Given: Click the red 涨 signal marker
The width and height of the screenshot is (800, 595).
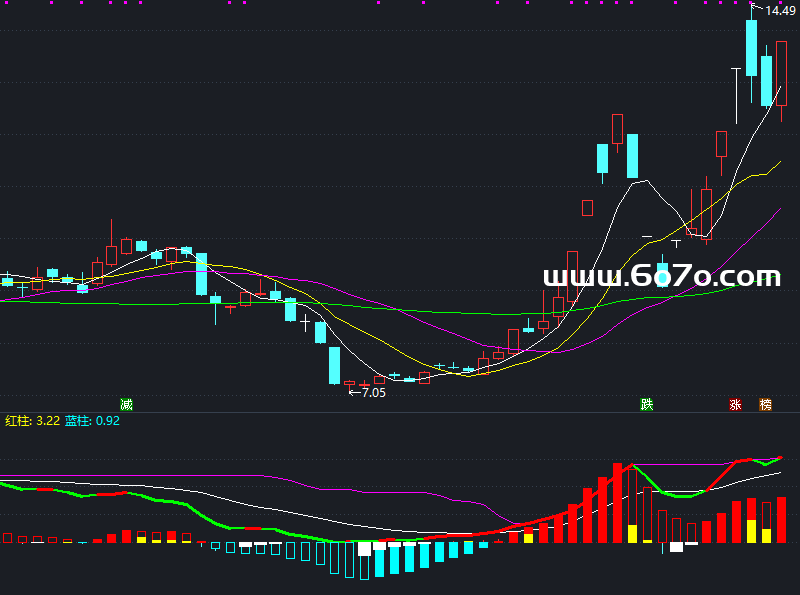Looking at the screenshot, I should click(735, 405).
